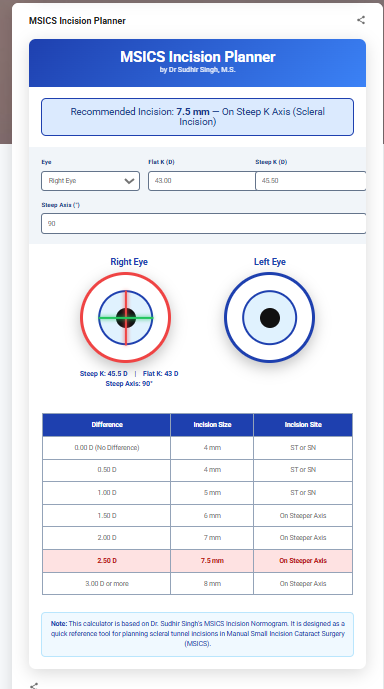
Task: Click the '3.00 D or more' cell
Action: 107,584
